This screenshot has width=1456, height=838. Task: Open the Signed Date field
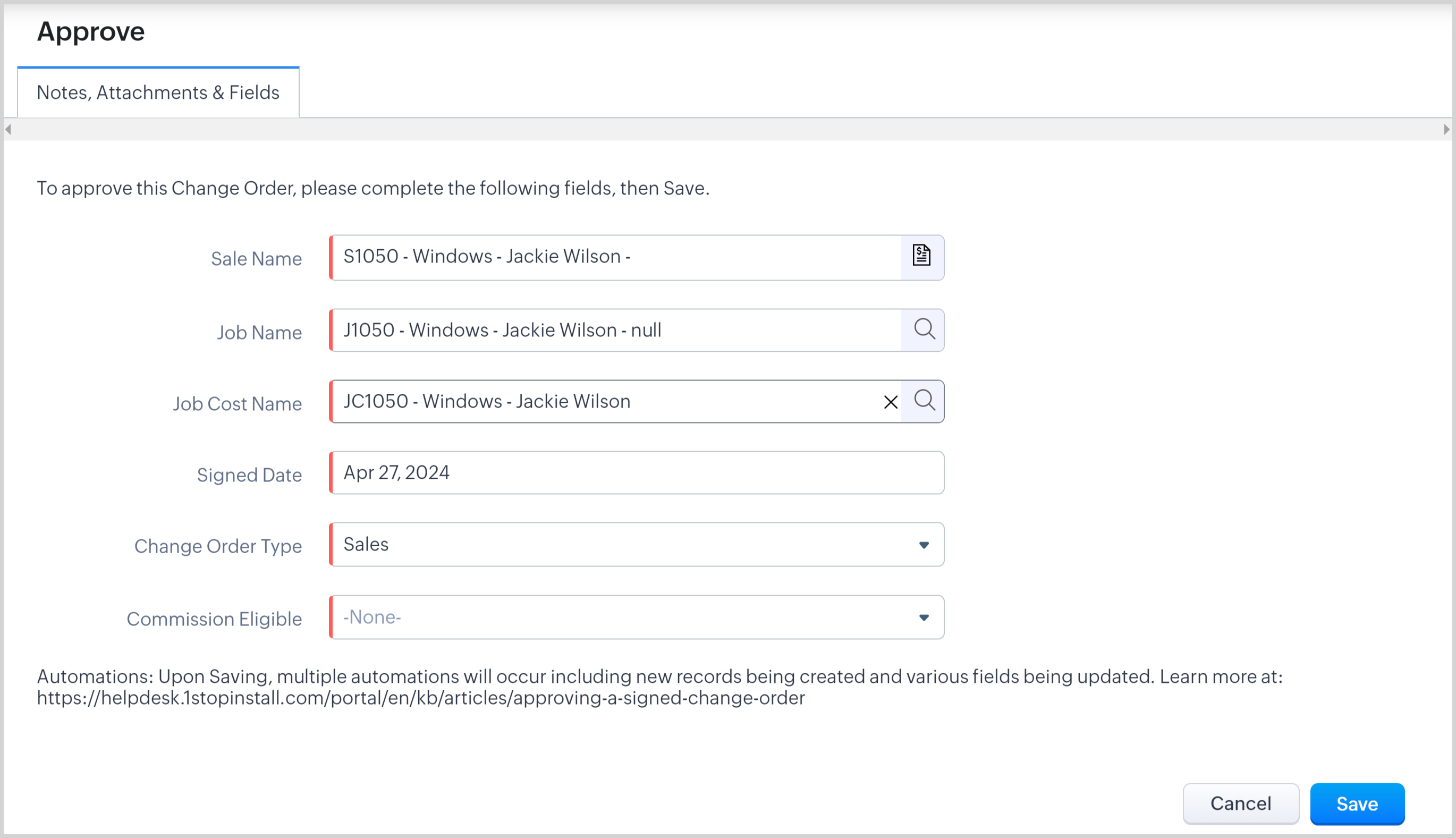(x=637, y=473)
